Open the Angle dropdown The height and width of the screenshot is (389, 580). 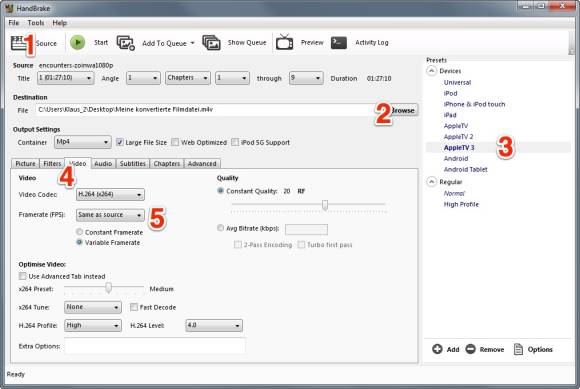[x=143, y=78]
